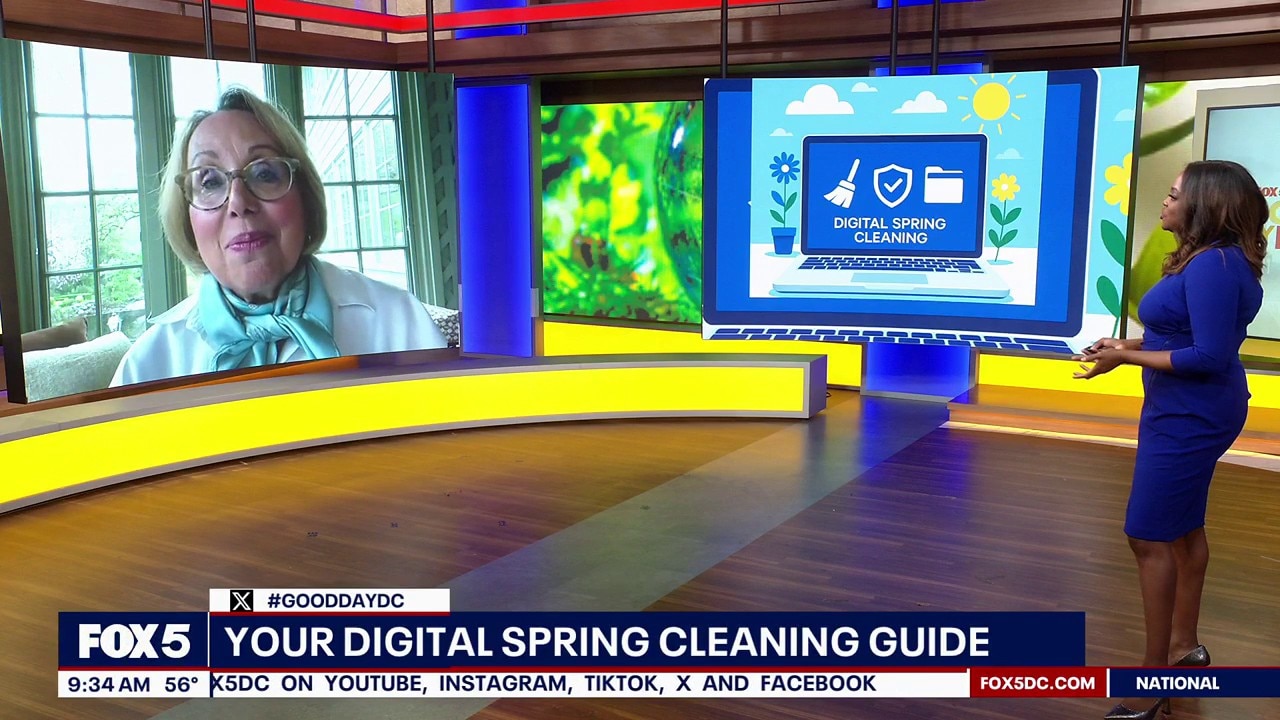Click the yellow sun illustration
Screen dimensions: 1280x720
click(x=991, y=101)
